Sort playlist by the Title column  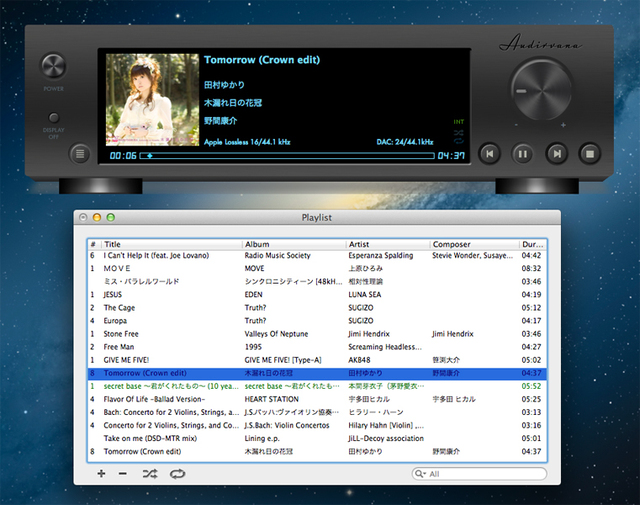[x=170, y=244]
